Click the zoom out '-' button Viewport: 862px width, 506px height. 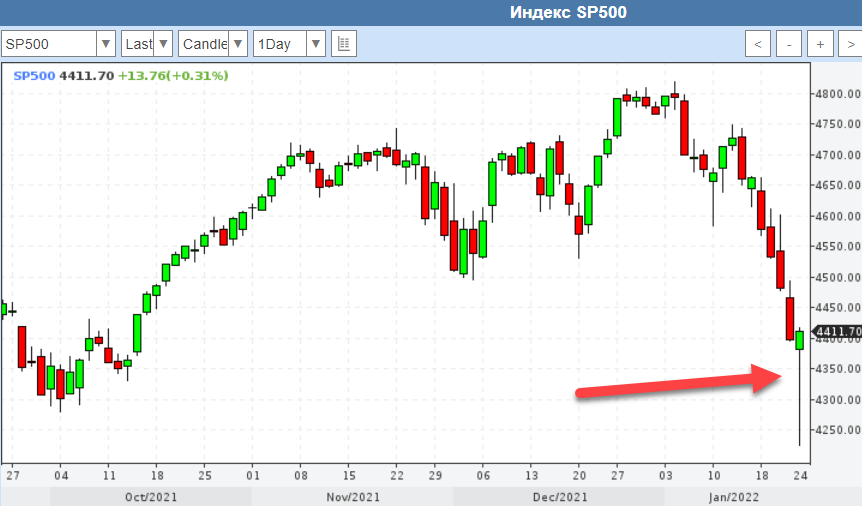789,44
